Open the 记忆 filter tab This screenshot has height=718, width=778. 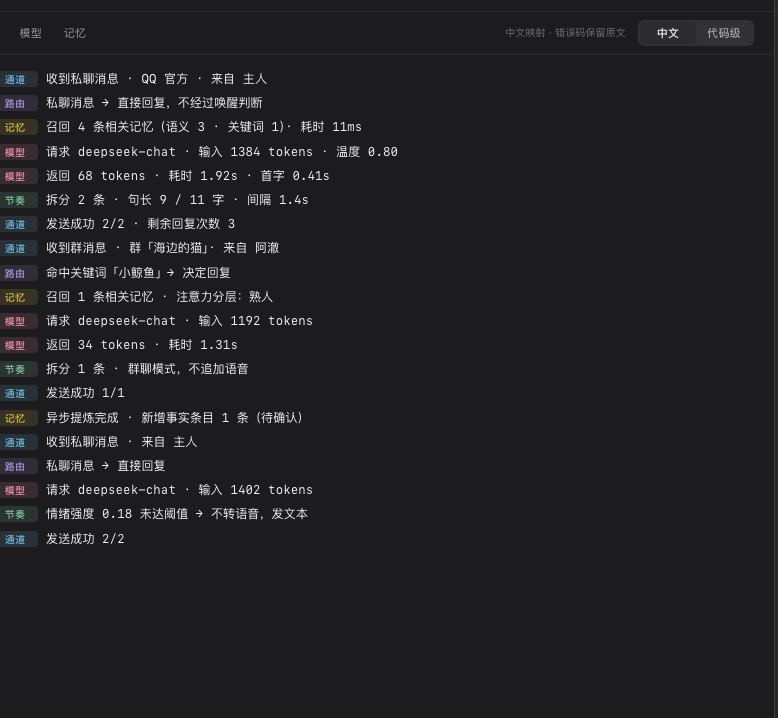pos(75,33)
